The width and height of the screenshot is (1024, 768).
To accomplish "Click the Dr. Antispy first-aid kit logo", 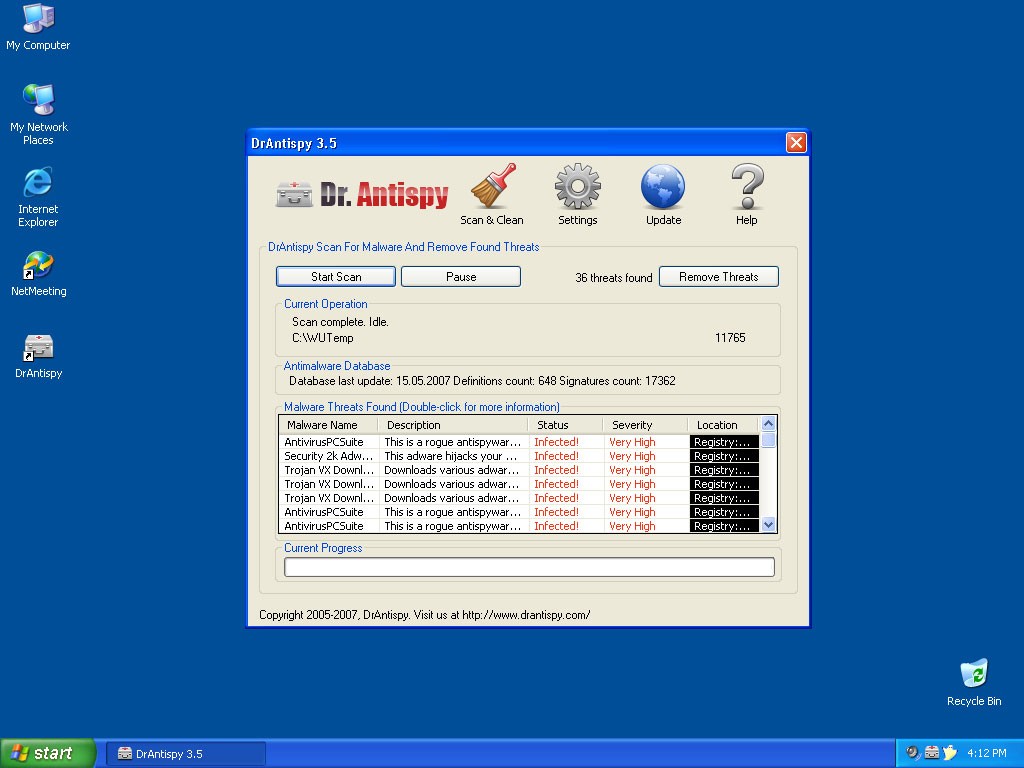I will pos(294,194).
